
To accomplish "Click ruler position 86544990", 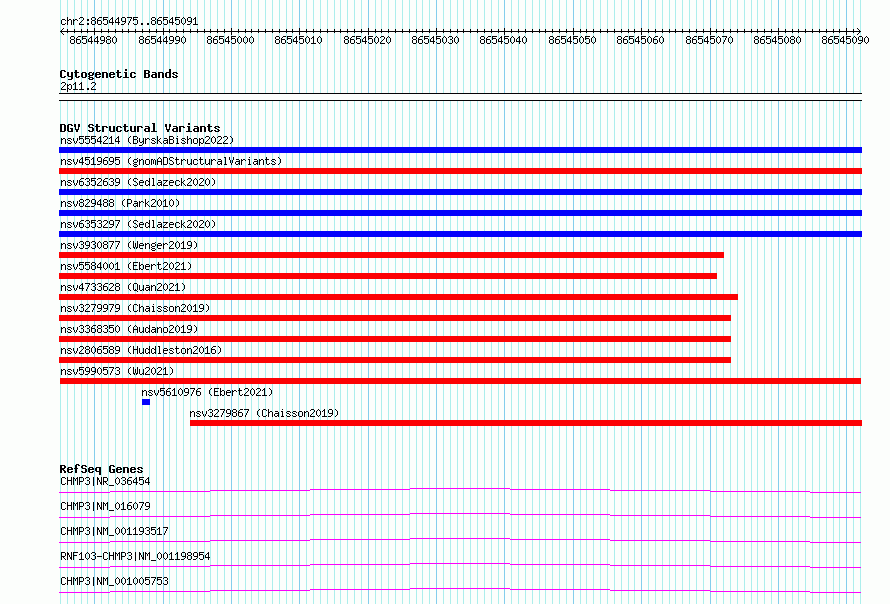I will [162, 40].
